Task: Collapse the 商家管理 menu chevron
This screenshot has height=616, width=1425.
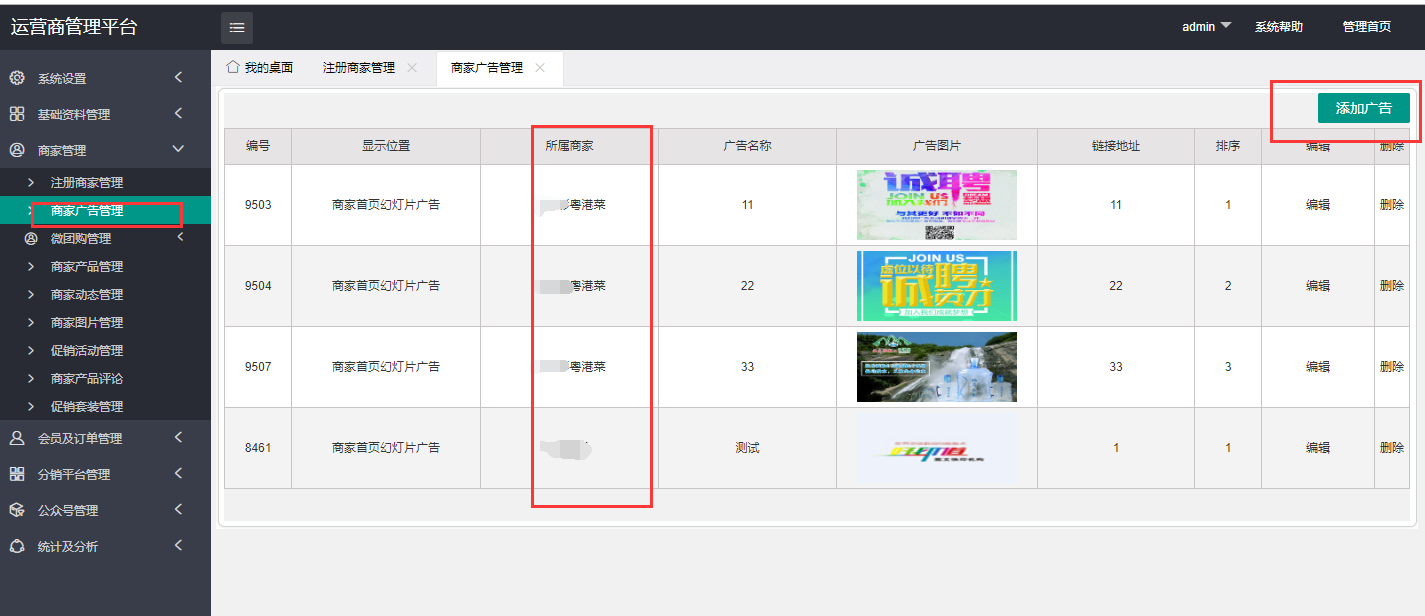Action: pos(178,149)
